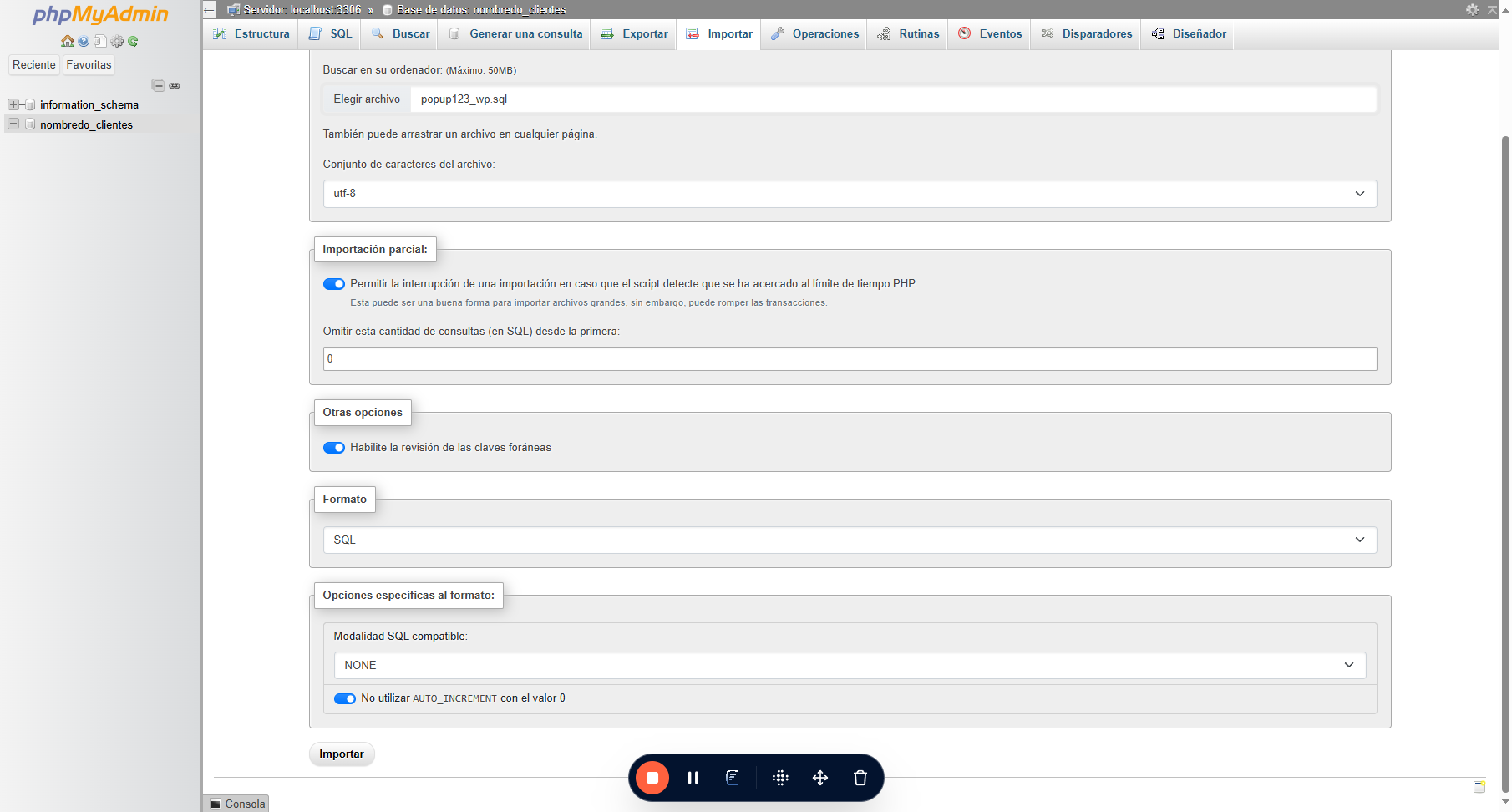Collapse all tree nodes icon
Screen dimensions: 1512x812
coord(158,85)
